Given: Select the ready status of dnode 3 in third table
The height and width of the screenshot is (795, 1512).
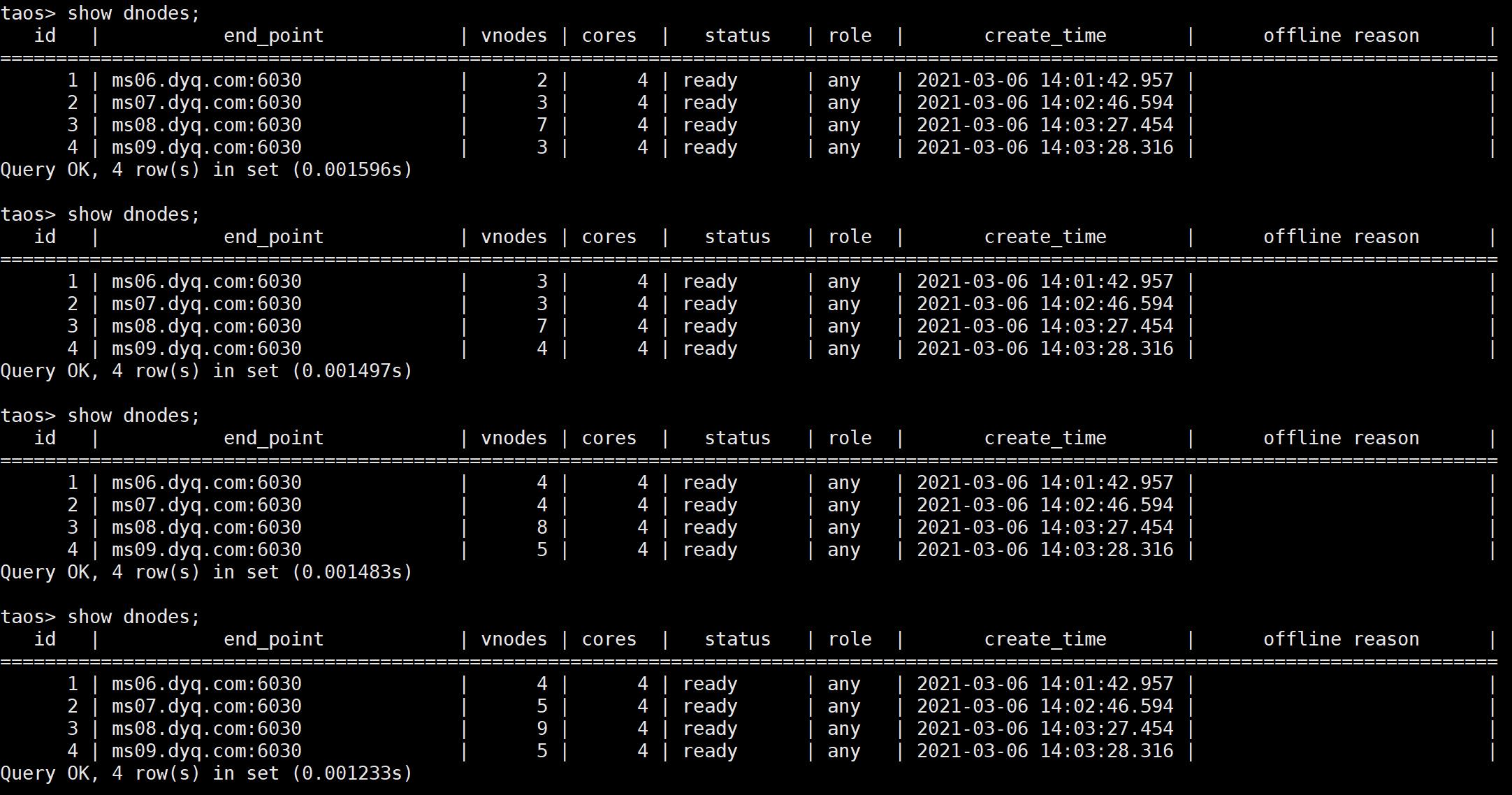Looking at the screenshot, I should click(x=709, y=527).
